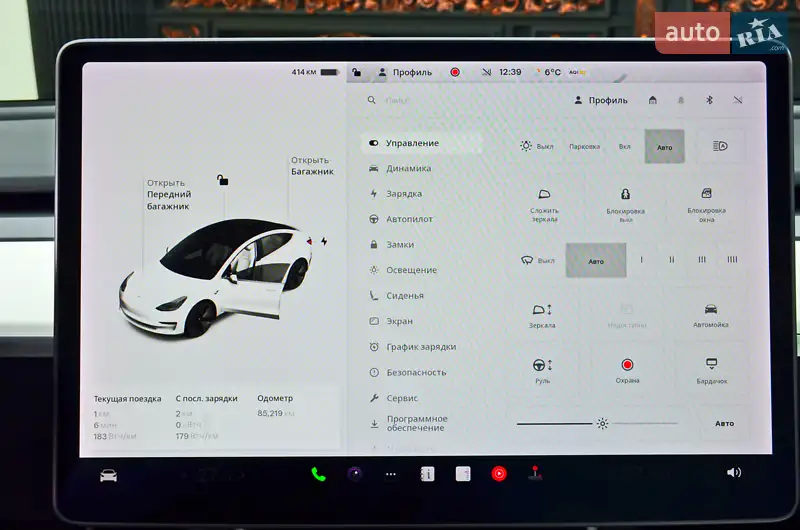Viewport: 800px width, 530px height.
Task: Tap the red Sentry indicator in status bar
Action: [x=455, y=72]
